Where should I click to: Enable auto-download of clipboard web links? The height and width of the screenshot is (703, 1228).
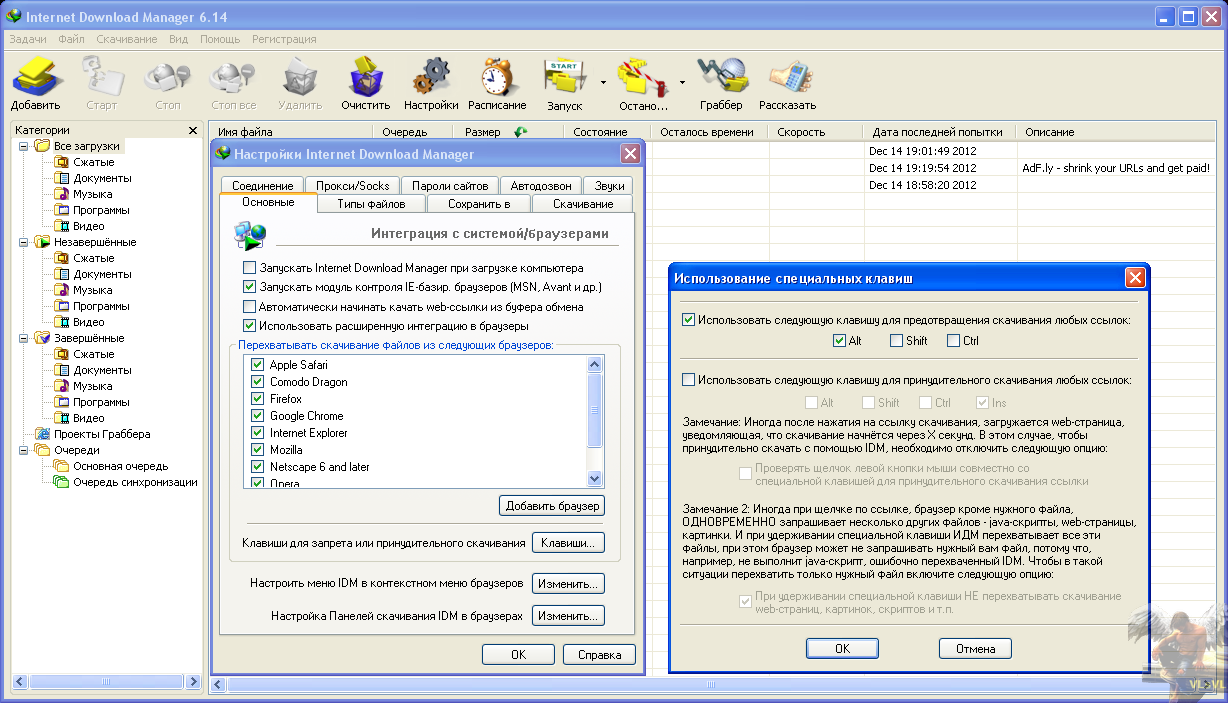(x=250, y=307)
